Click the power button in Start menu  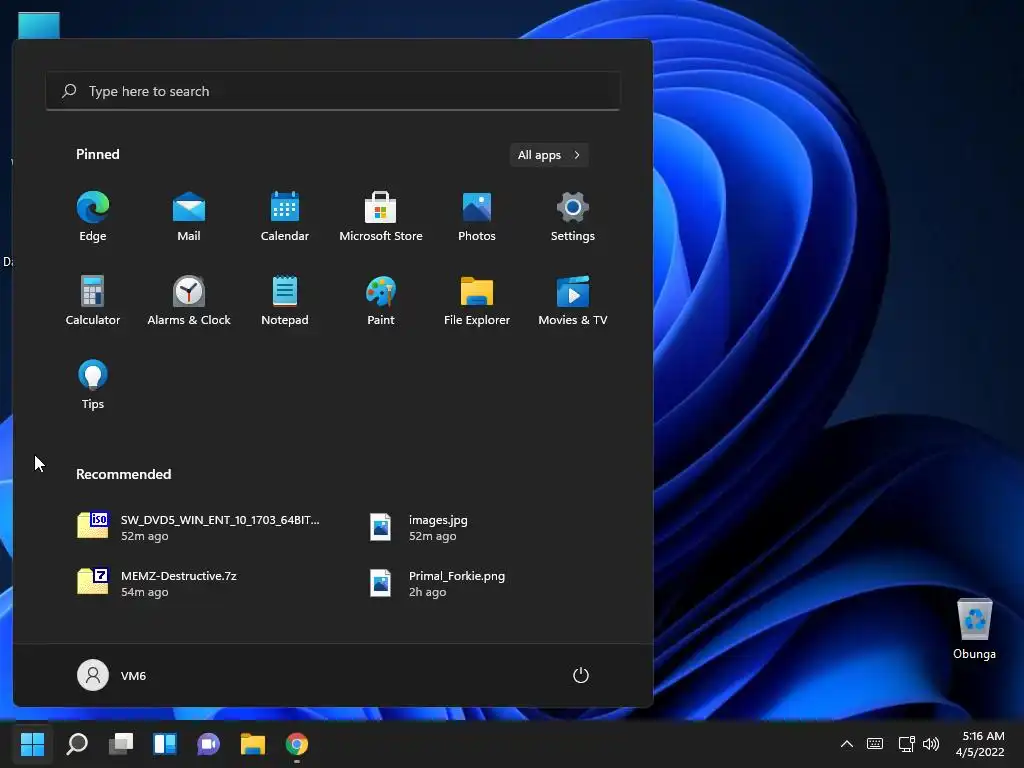pos(581,675)
